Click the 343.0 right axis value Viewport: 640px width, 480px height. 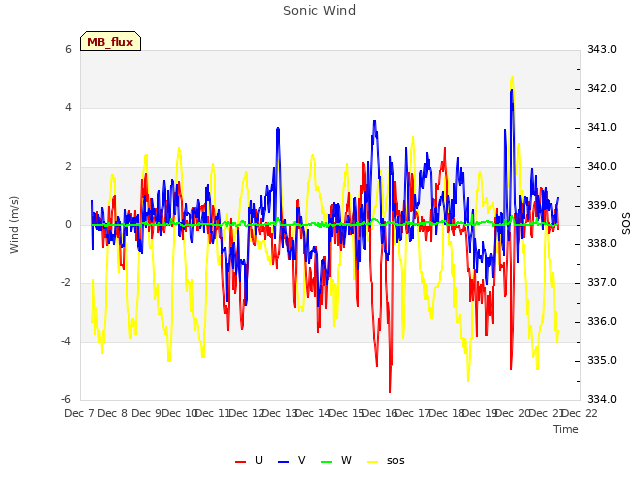pos(602,49)
